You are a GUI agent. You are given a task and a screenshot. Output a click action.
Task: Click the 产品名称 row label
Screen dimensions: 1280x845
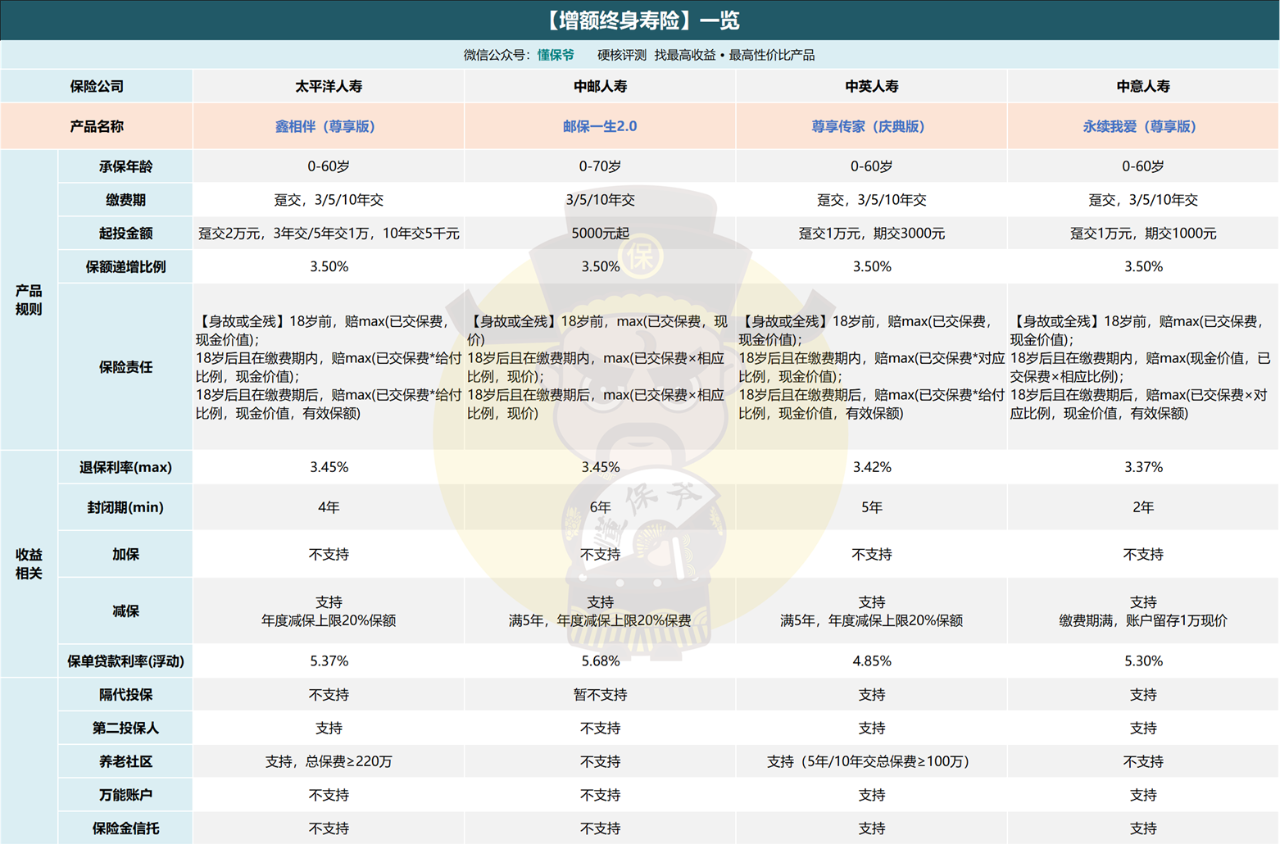[x=97, y=126]
